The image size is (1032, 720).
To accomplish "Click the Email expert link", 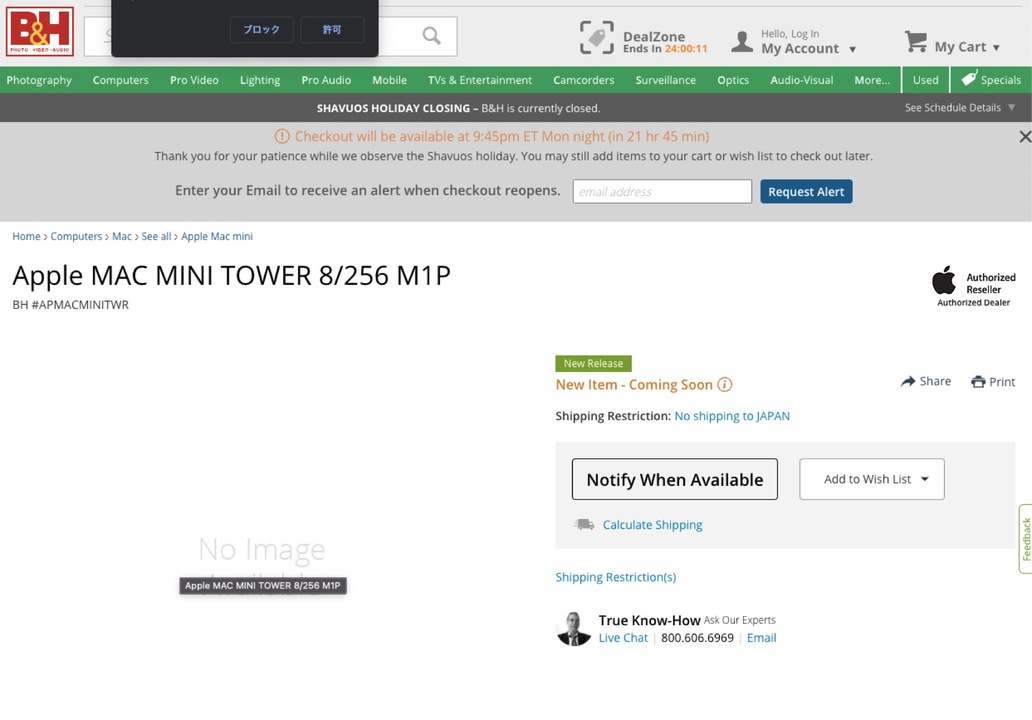I will point(761,638).
